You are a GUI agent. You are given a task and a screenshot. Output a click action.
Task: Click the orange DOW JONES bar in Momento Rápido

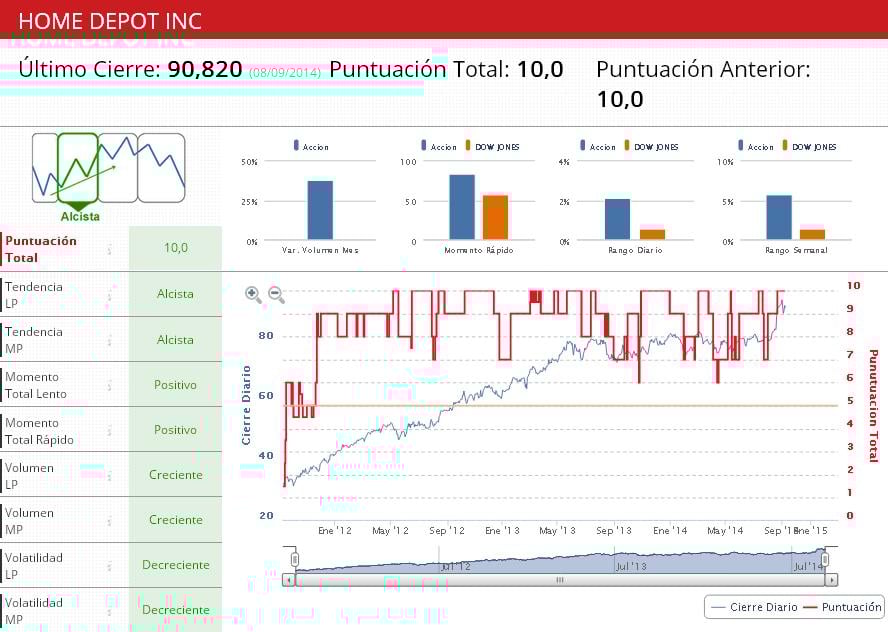[496, 217]
